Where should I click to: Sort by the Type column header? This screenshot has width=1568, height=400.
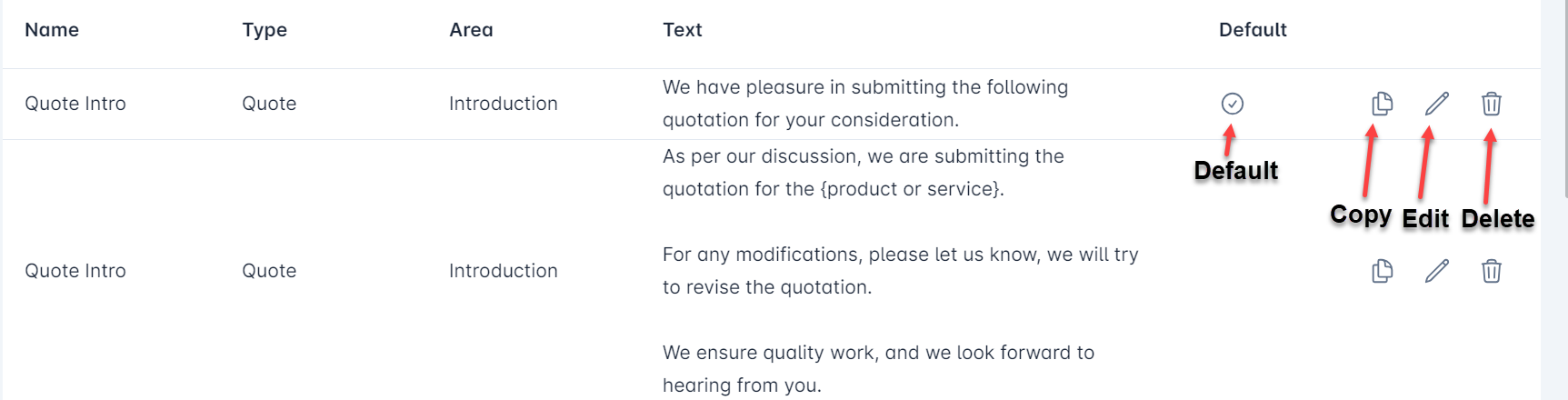click(265, 30)
